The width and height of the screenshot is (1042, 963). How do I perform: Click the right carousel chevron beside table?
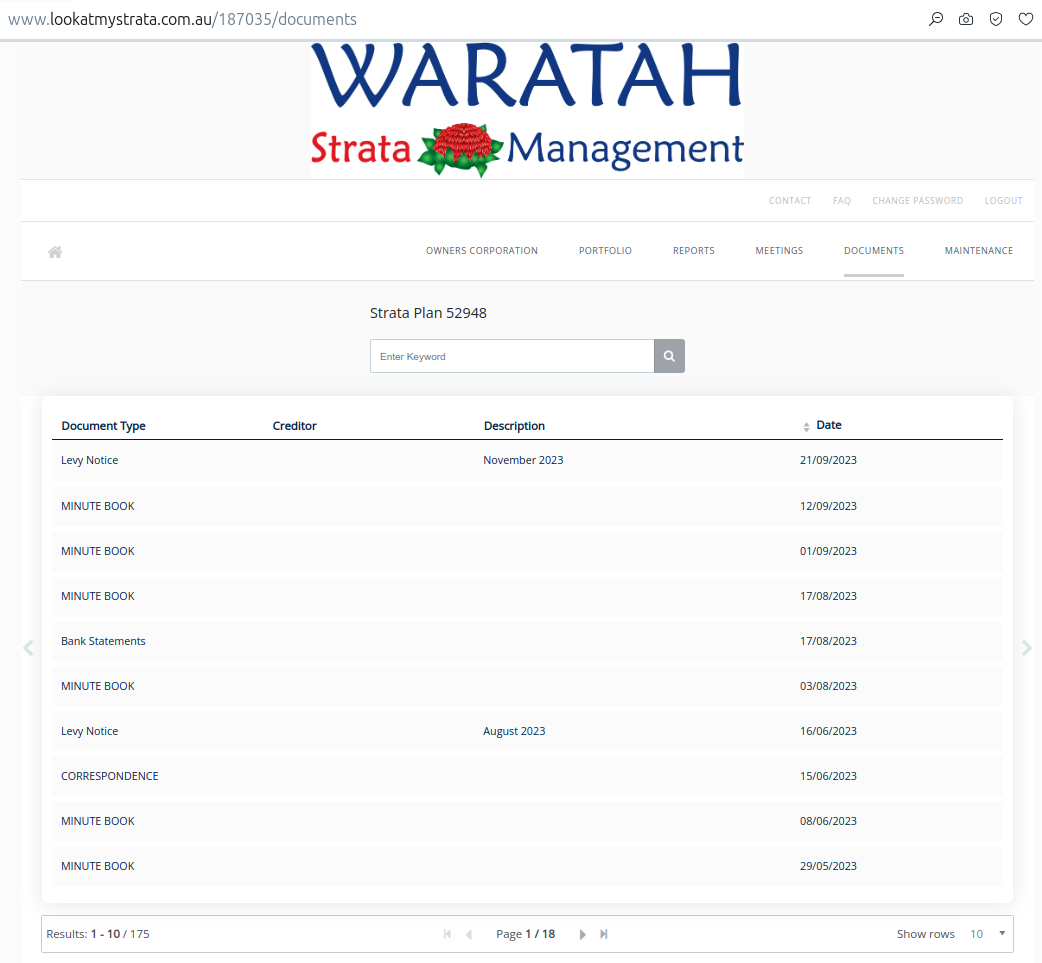pyautogui.click(x=1027, y=648)
